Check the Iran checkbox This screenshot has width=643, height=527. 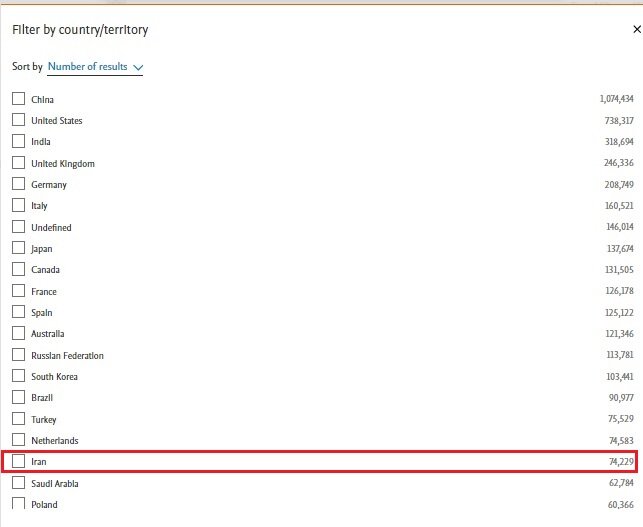pos(18,462)
